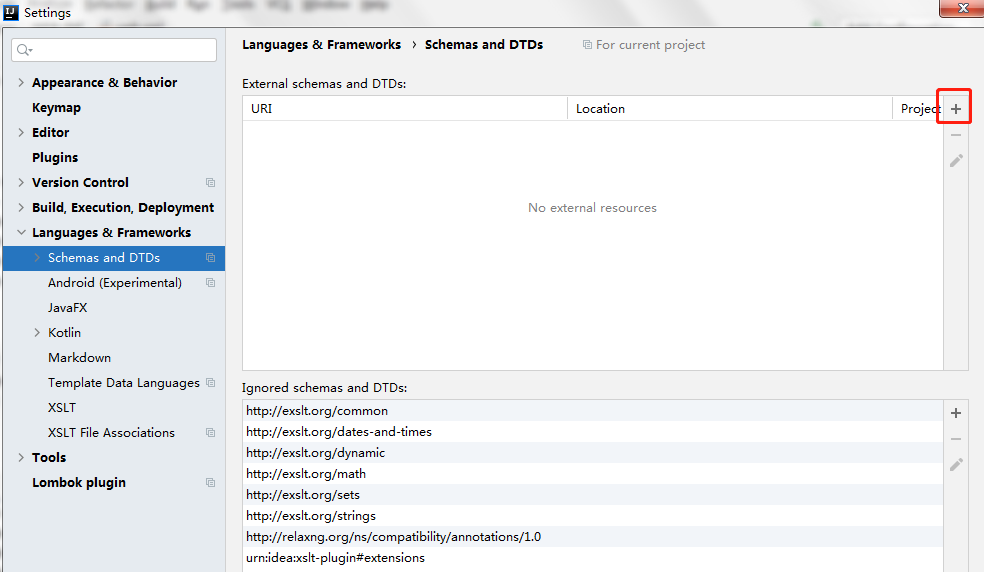Select JavaFX settings
The image size is (984, 572).
pyautogui.click(x=68, y=308)
